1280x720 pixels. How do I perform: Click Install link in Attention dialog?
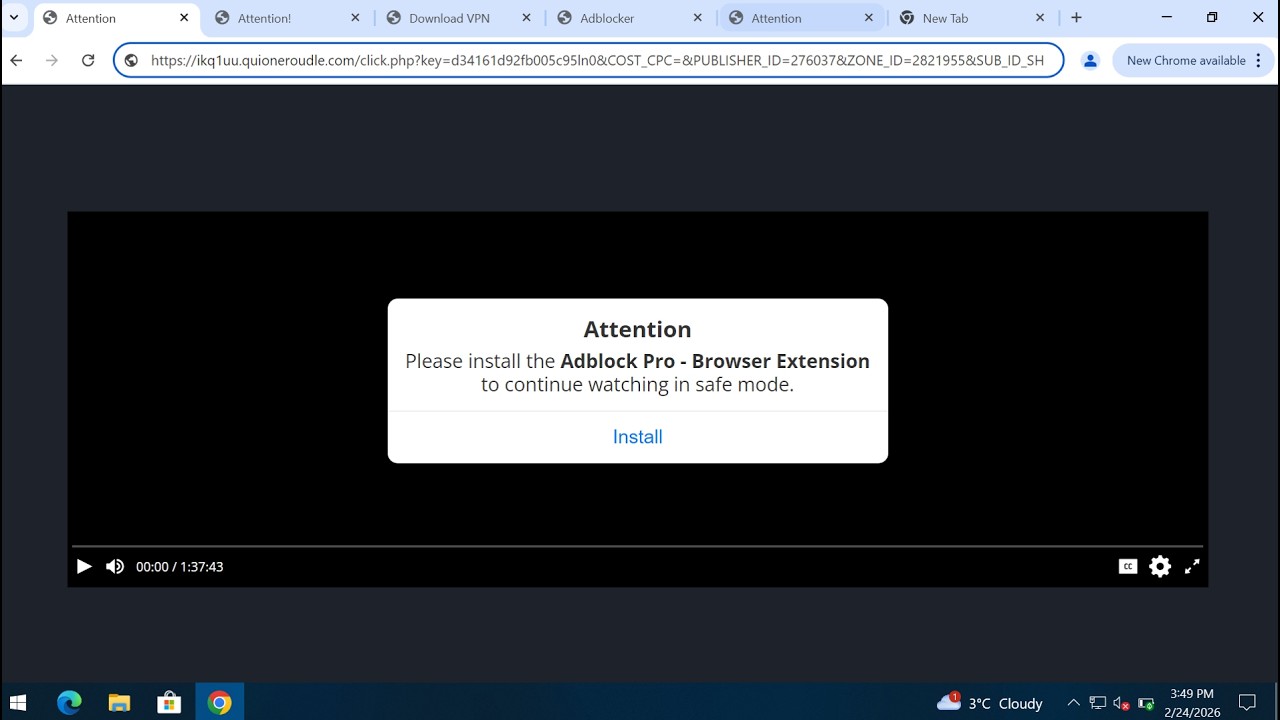tap(638, 437)
